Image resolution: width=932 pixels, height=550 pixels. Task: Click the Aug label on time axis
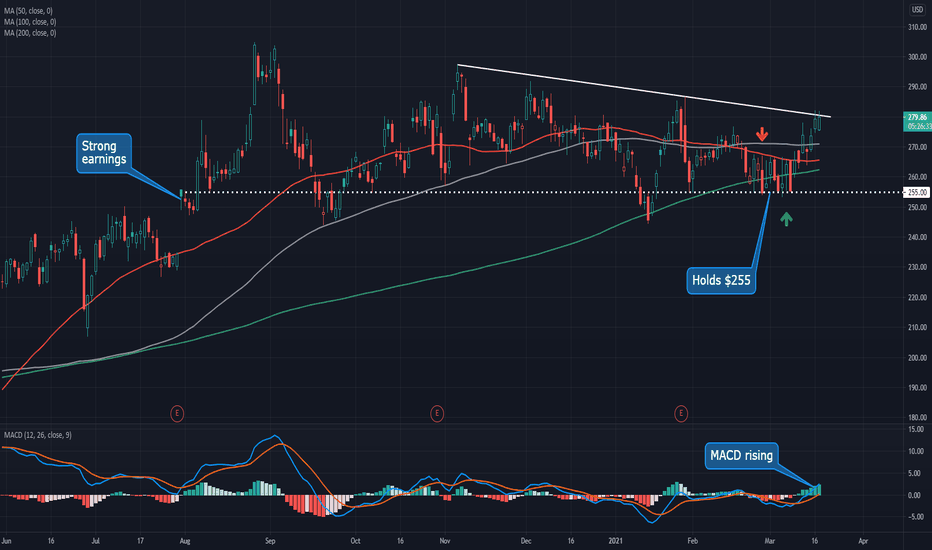pyautogui.click(x=184, y=541)
